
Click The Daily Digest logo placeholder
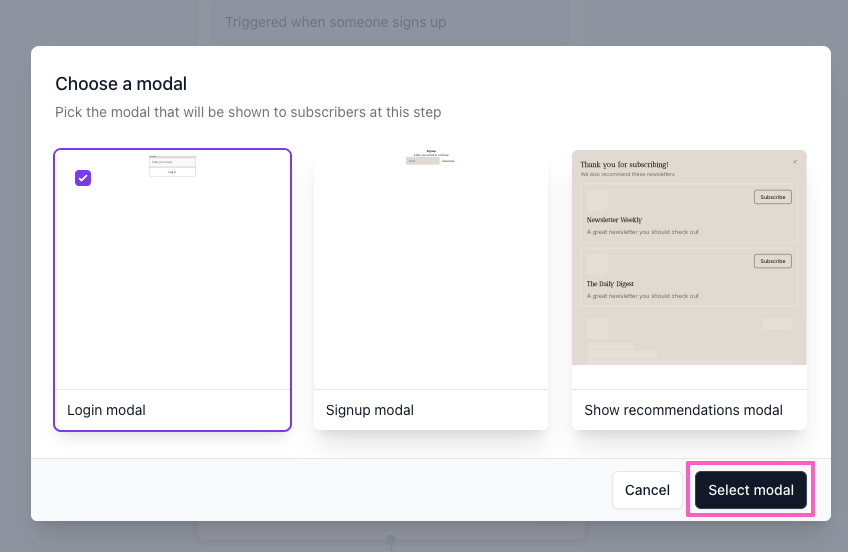(x=597, y=264)
